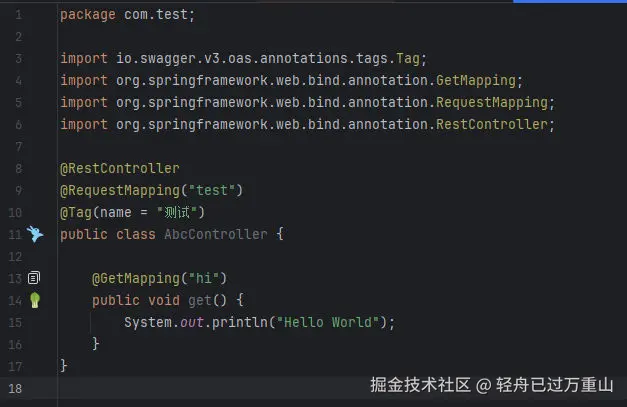Click the gutter icon beside AbcController class

click(x=35, y=234)
